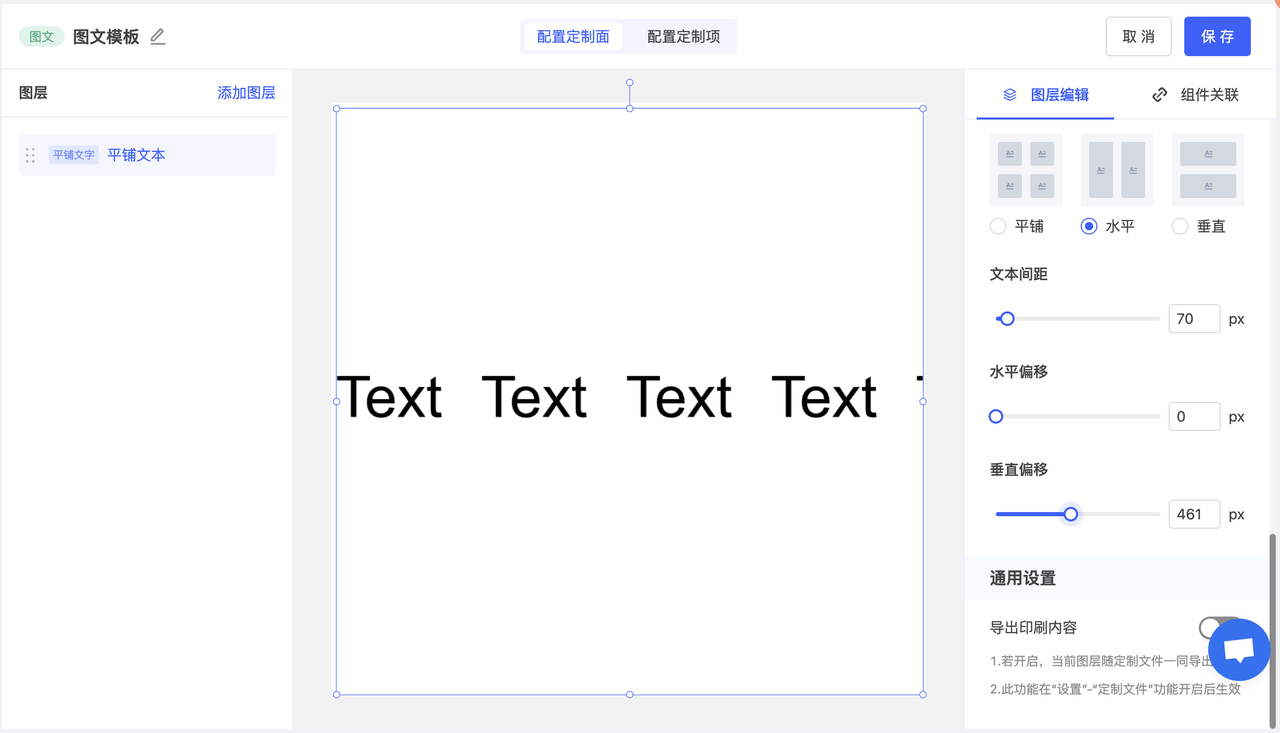Viewport: 1280px width, 733px height.
Task: Click the layers icon in 图层编辑 tab
Action: coord(1010,95)
